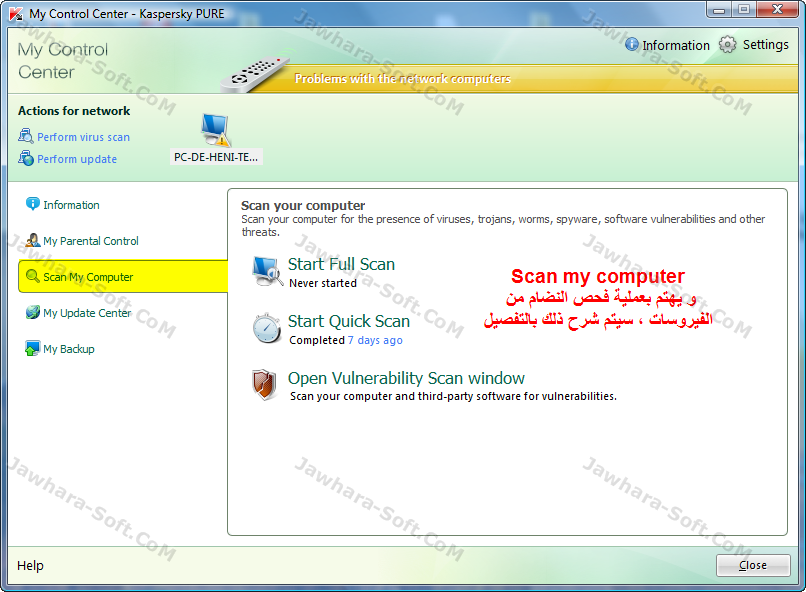Start Full Scan of the computer
The image size is (806, 592).
(341, 264)
